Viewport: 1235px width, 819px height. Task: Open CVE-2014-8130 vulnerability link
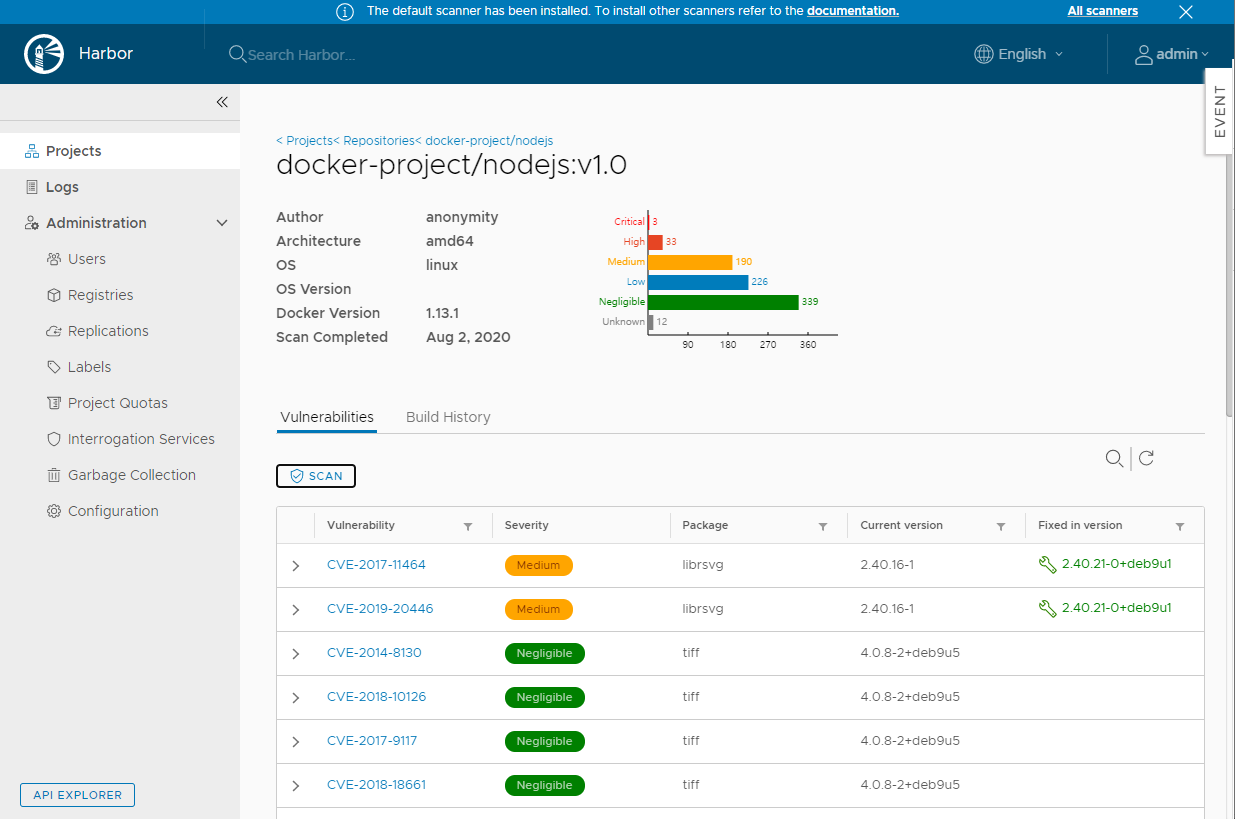point(374,653)
